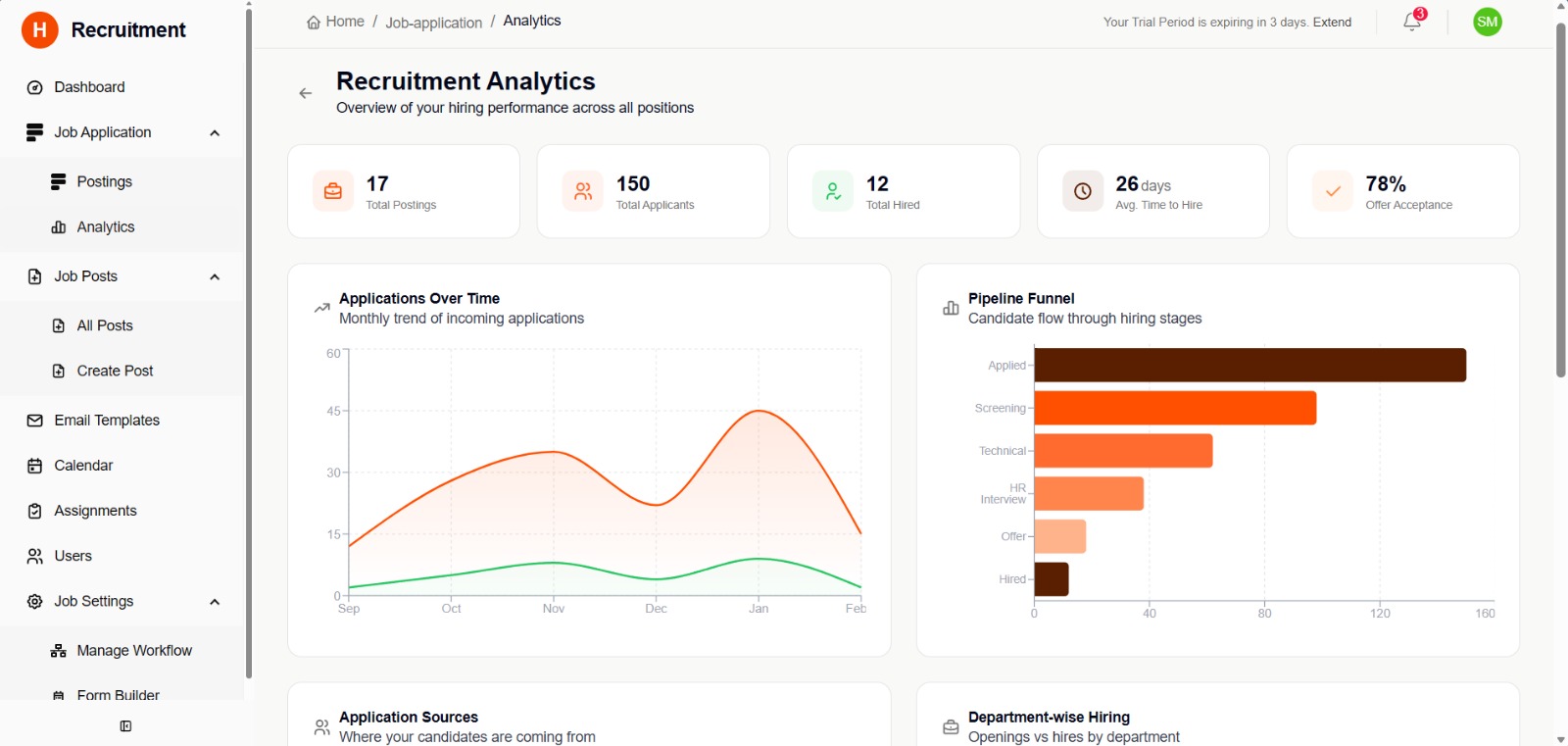Click the Total Postings briefcase icon
1568x746 pixels.
point(333,191)
